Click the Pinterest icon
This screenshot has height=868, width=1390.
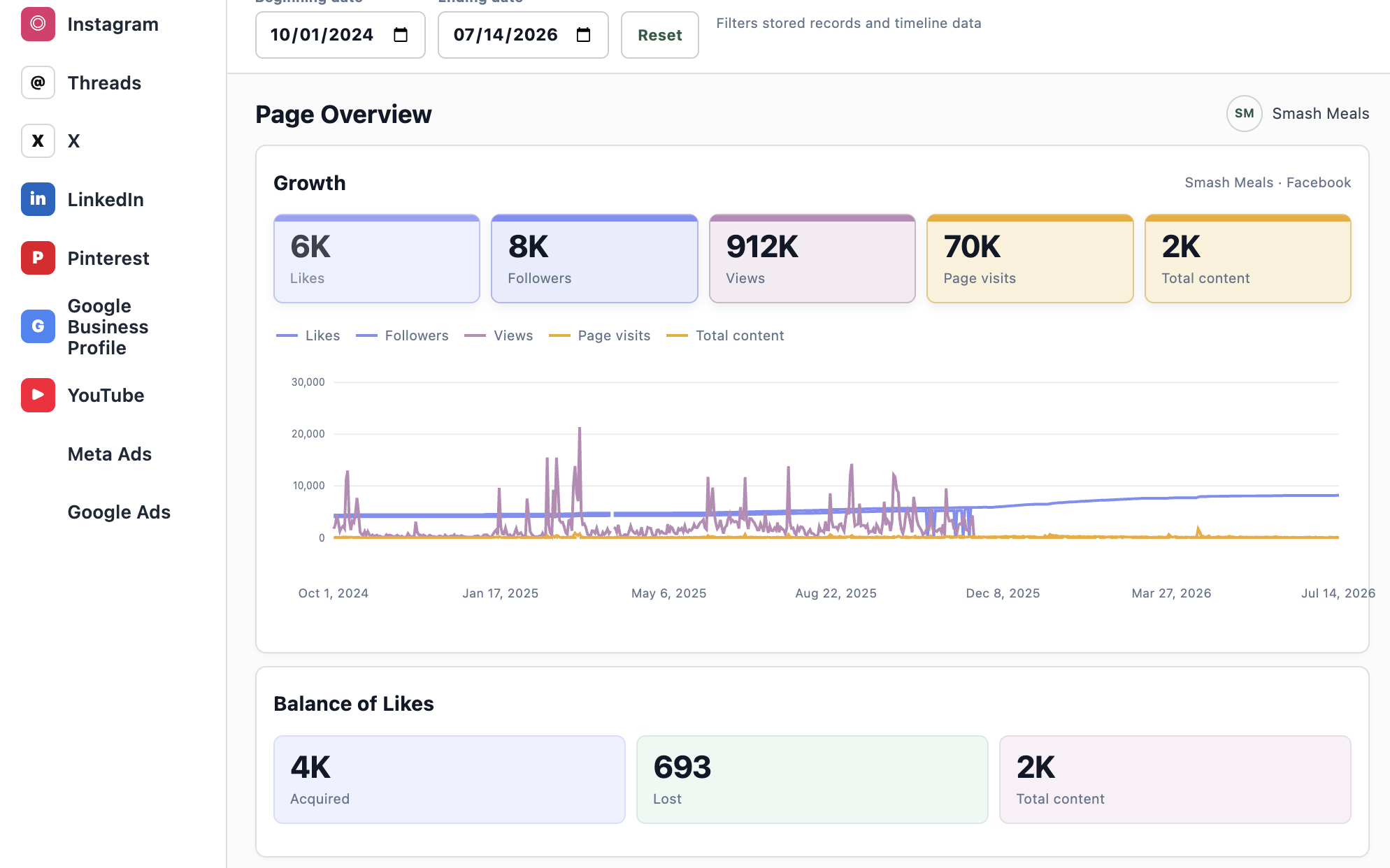(38, 258)
